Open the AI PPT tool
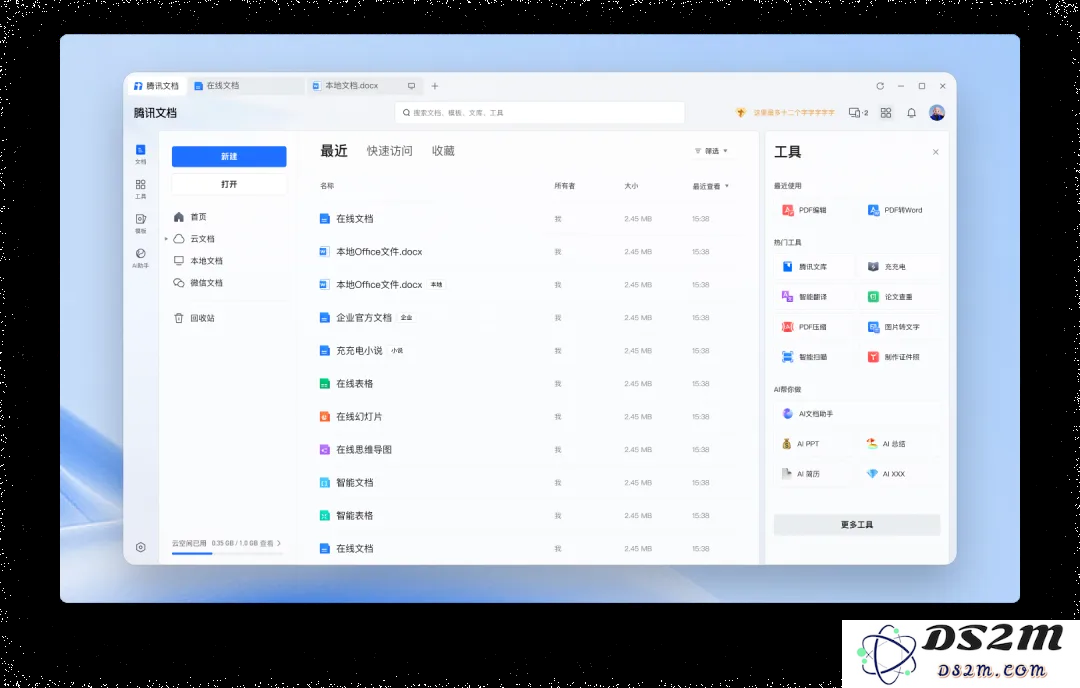 [813, 444]
